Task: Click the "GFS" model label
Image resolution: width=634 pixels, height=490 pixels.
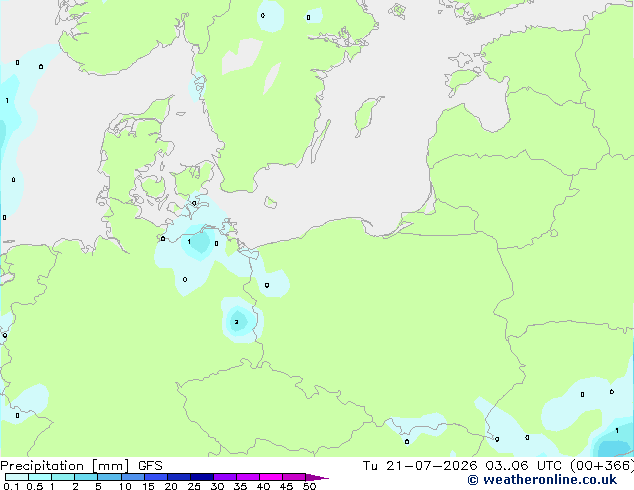Action: 150,466
